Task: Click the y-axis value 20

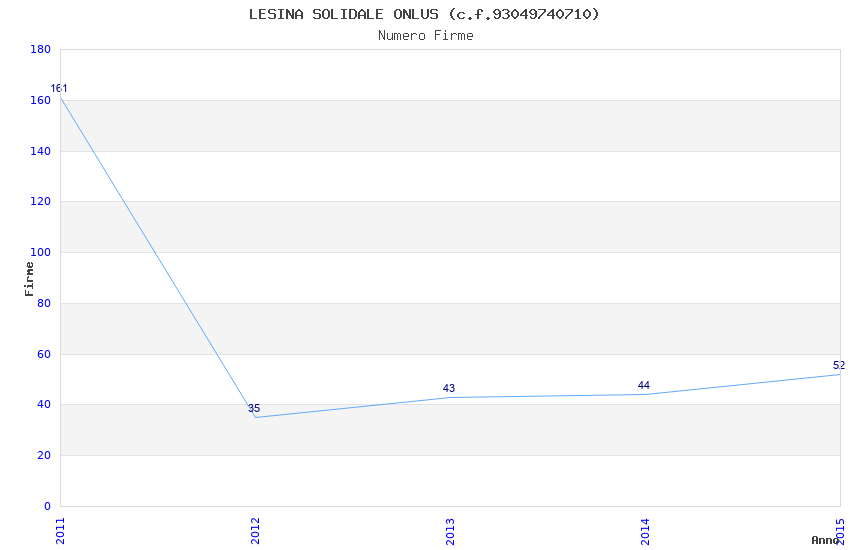Action: click(x=43, y=455)
